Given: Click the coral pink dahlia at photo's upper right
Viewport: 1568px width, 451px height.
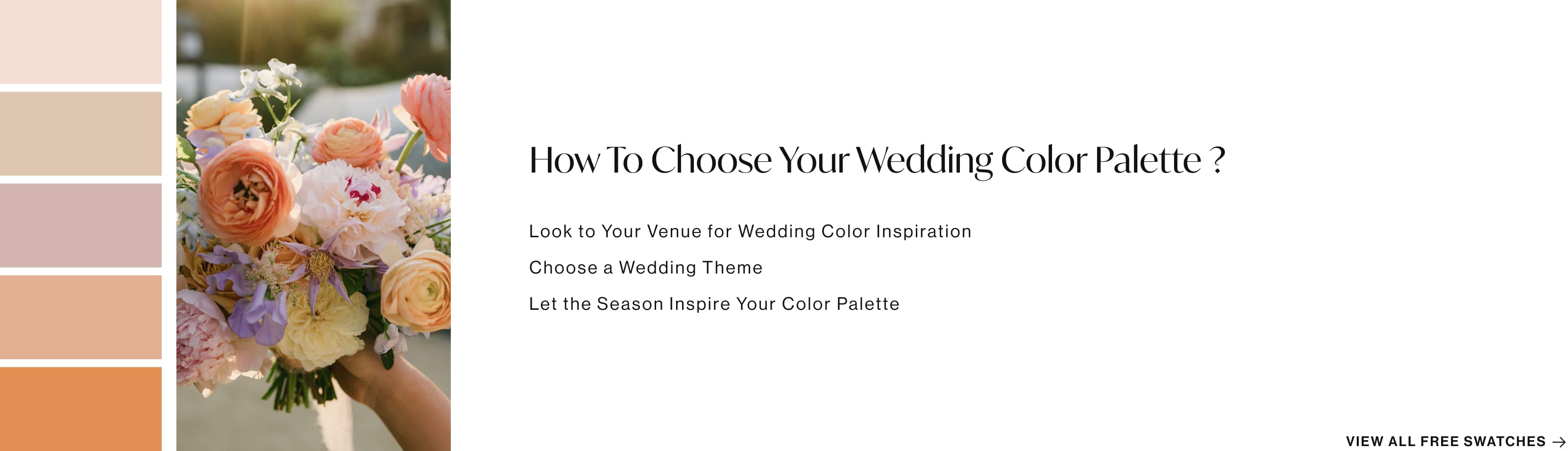Looking at the screenshot, I should (427, 116).
